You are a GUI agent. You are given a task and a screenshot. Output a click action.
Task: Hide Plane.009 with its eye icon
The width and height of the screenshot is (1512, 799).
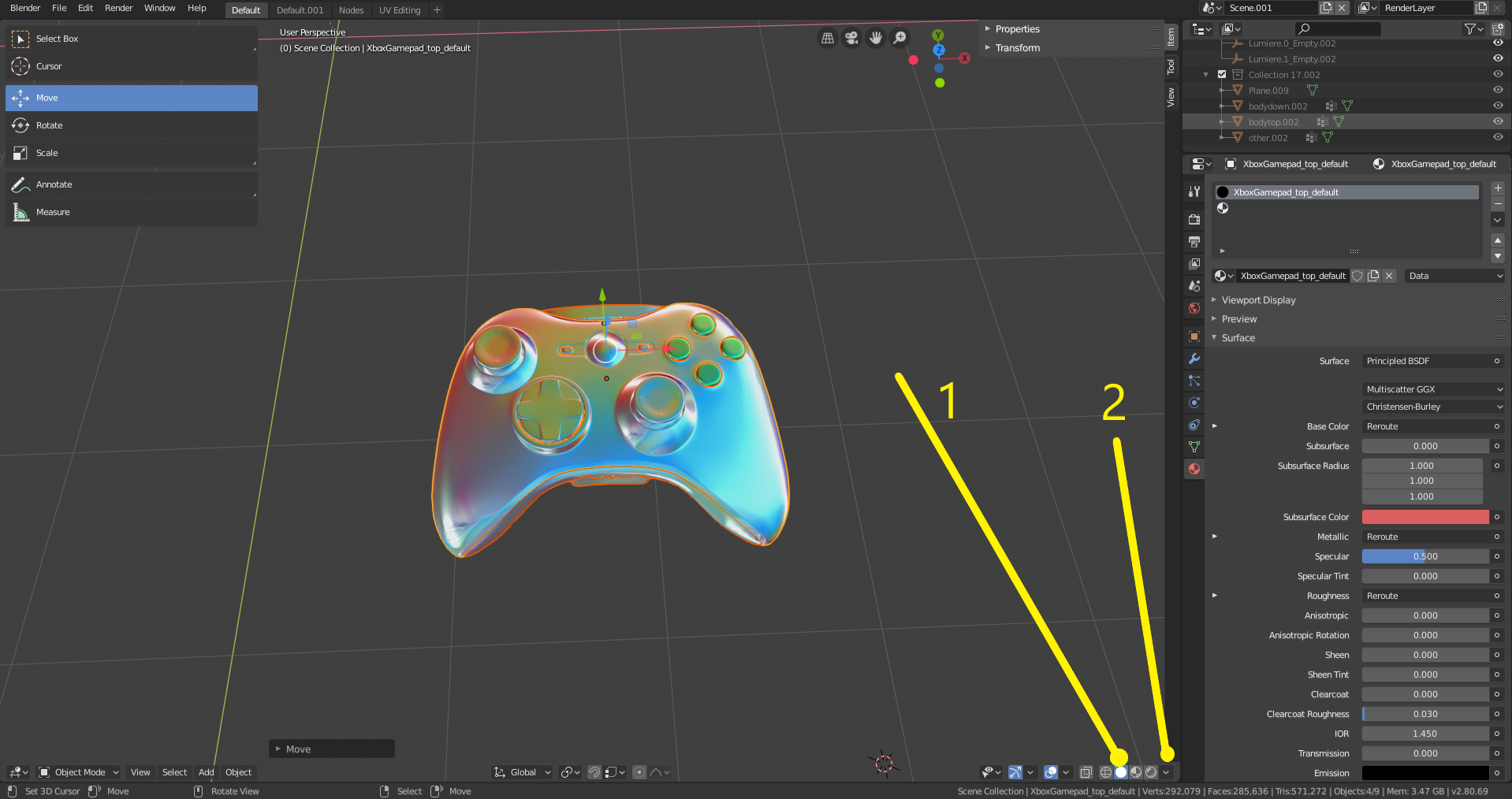1498,90
